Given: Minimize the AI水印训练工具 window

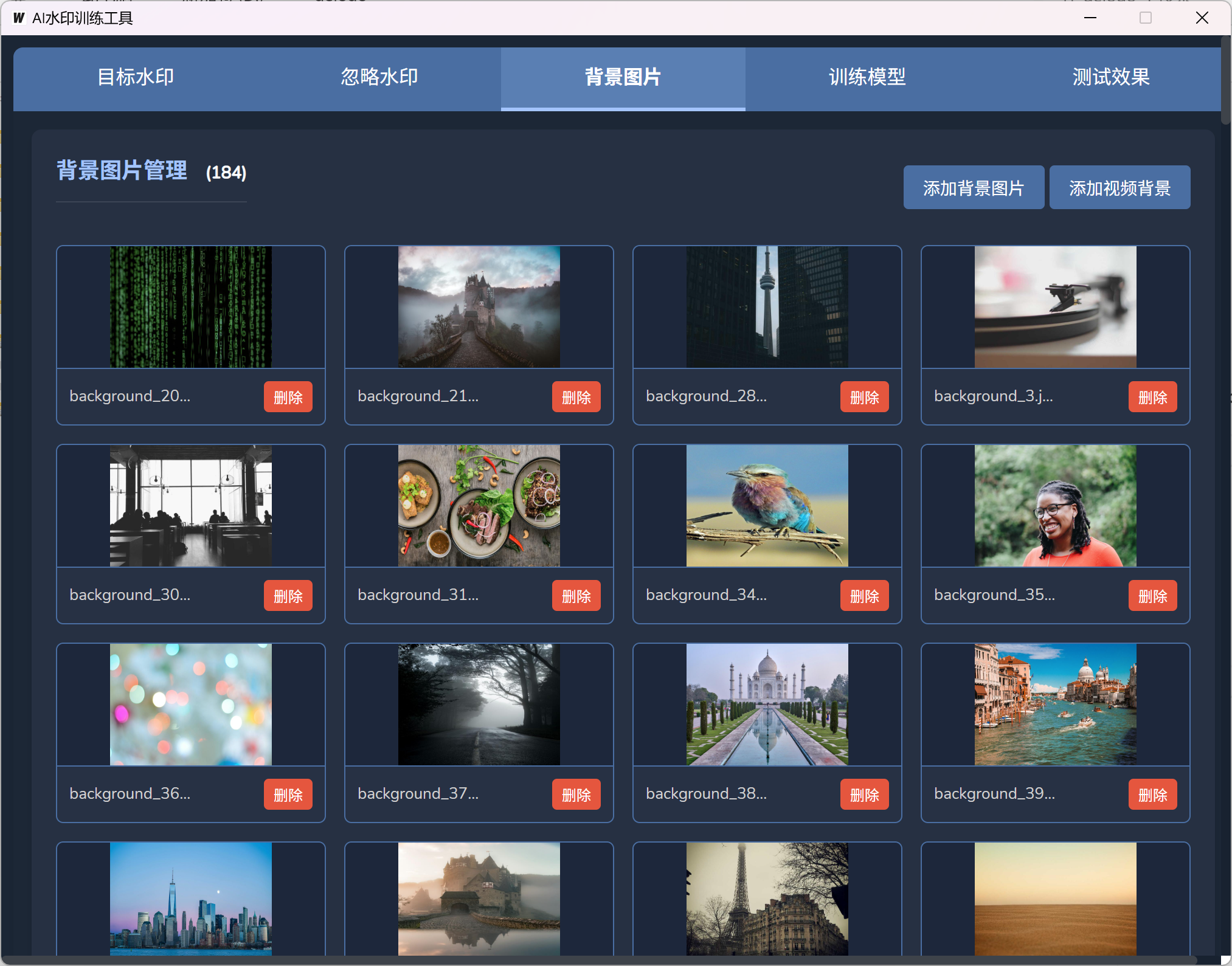Looking at the screenshot, I should (x=1090, y=18).
